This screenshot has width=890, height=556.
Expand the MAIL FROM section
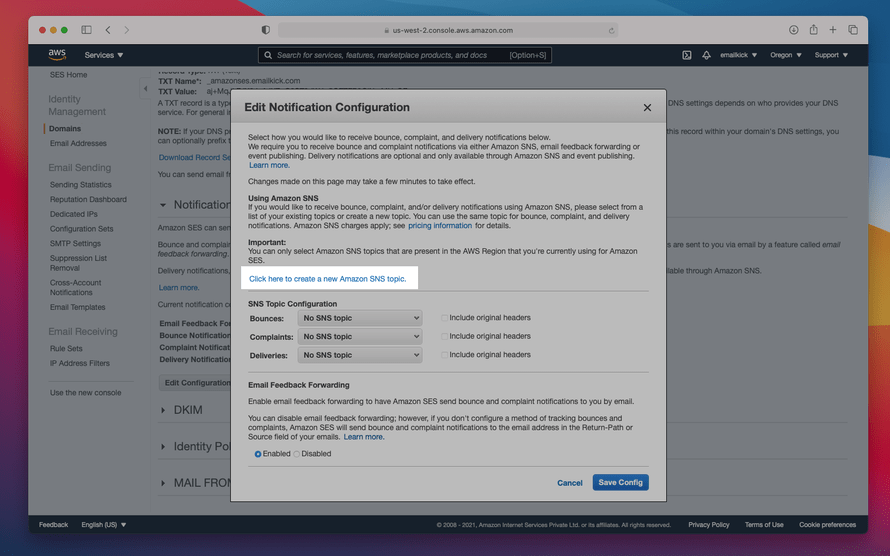tap(163, 483)
